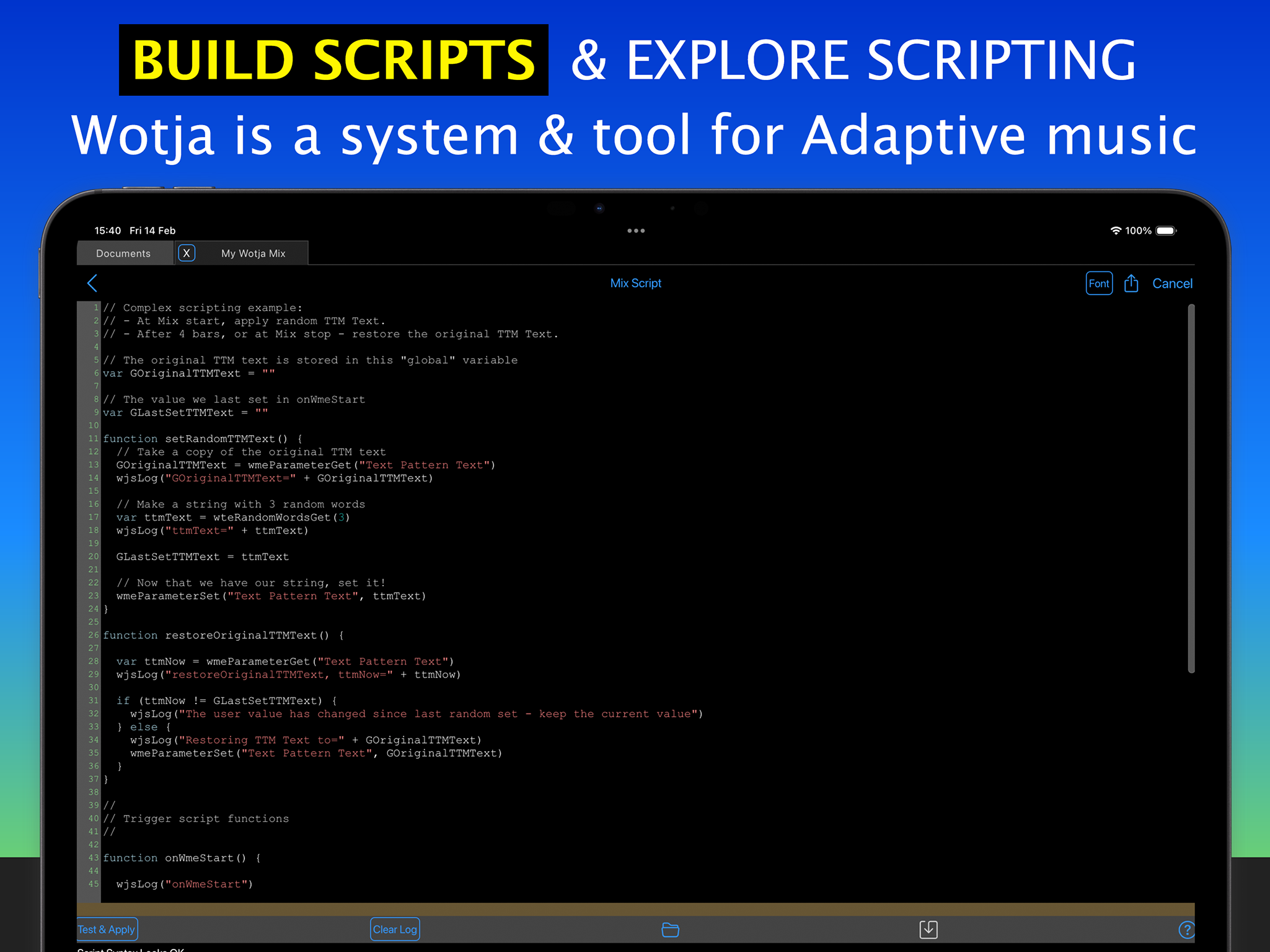Close the My Wotja Mix tab with X
1270x952 pixels.
[187, 253]
